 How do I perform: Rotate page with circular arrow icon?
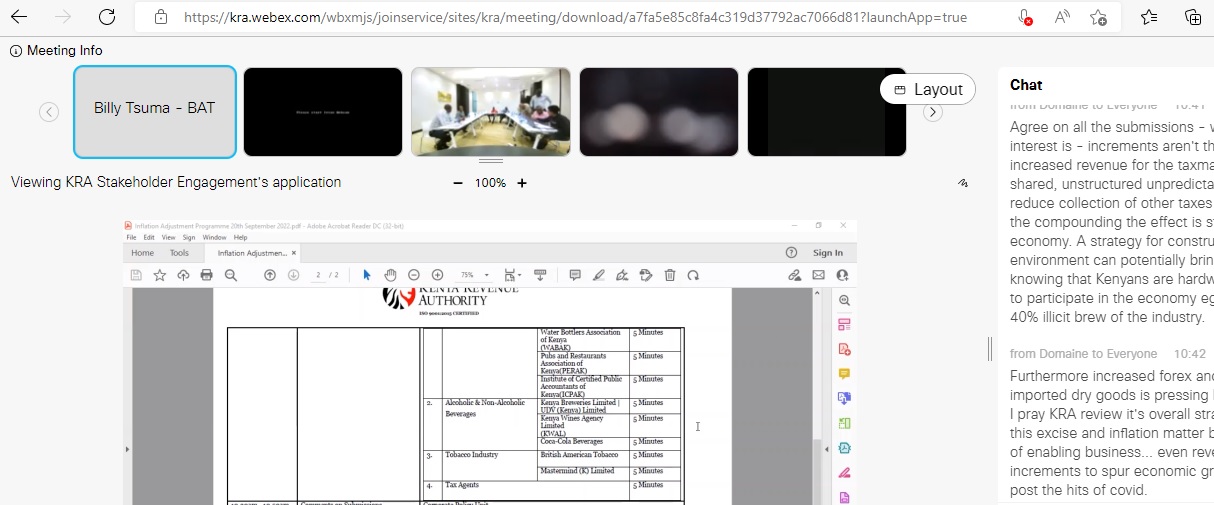click(693, 275)
